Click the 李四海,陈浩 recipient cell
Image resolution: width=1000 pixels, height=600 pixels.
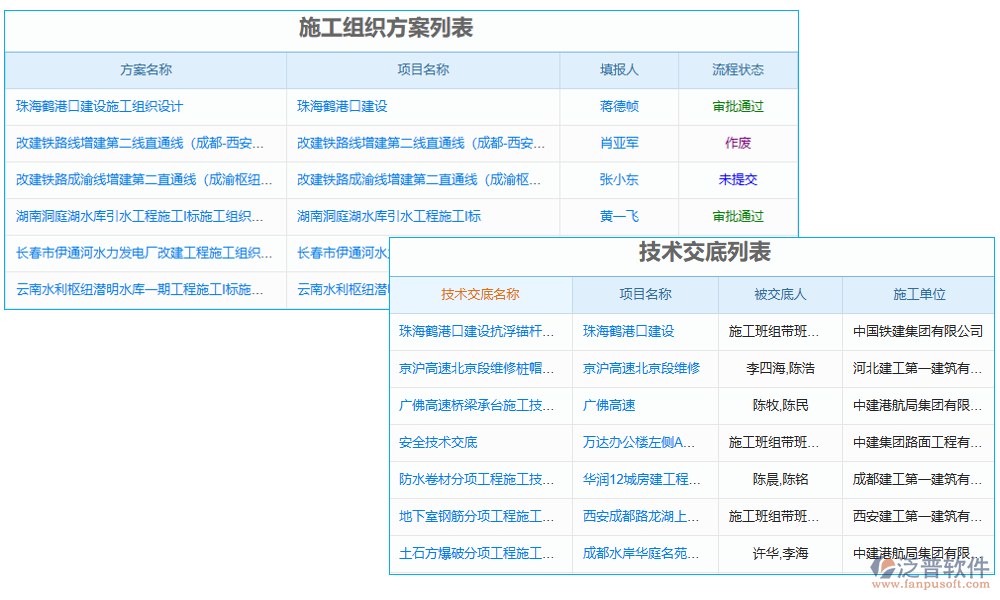coord(780,368)
